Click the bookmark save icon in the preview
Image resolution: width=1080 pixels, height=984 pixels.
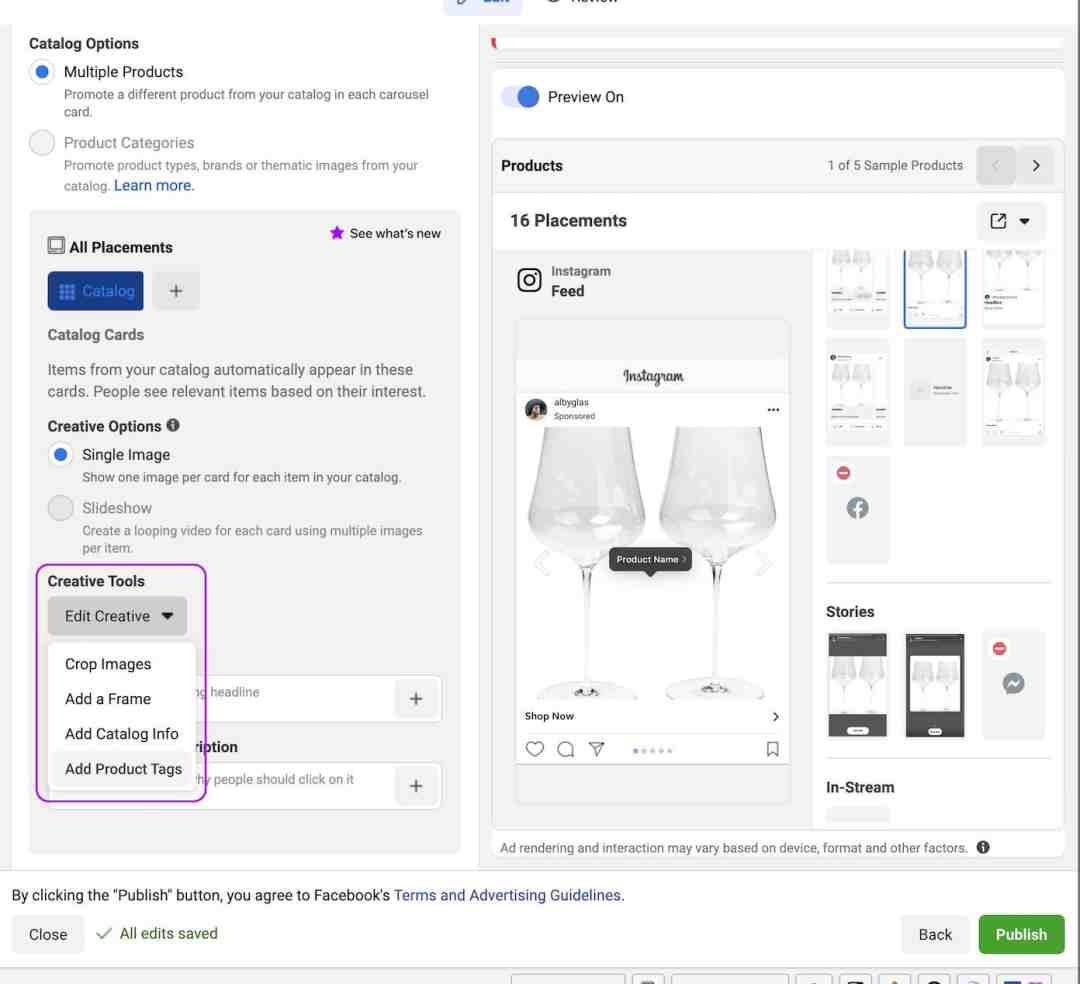coord(772,749)
